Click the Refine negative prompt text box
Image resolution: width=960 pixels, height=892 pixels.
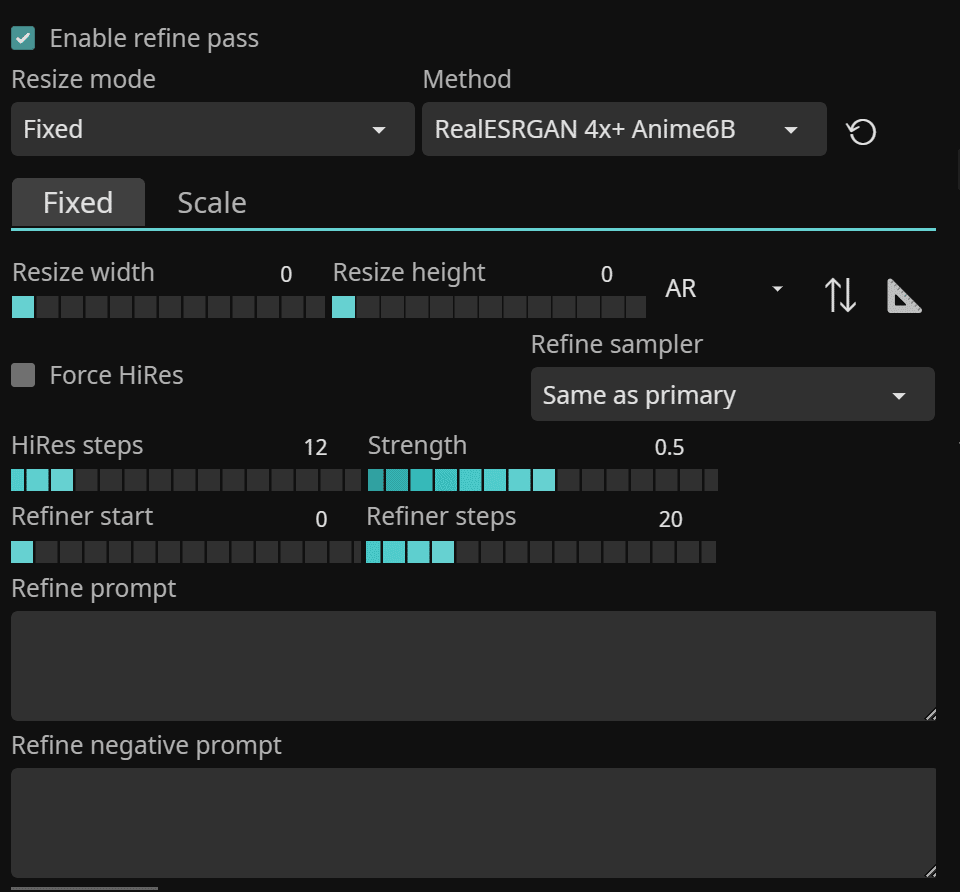(473, 822)
